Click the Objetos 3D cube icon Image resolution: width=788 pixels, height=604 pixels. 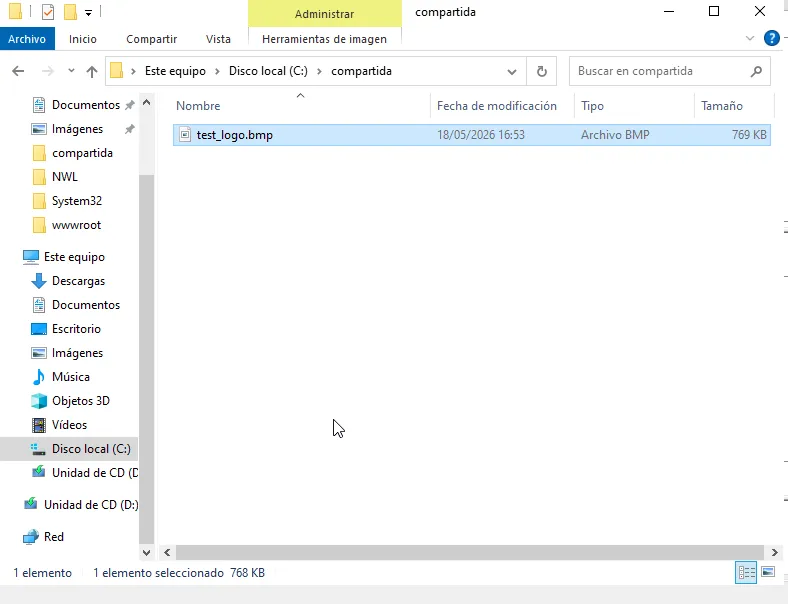[x=39, y=401]
